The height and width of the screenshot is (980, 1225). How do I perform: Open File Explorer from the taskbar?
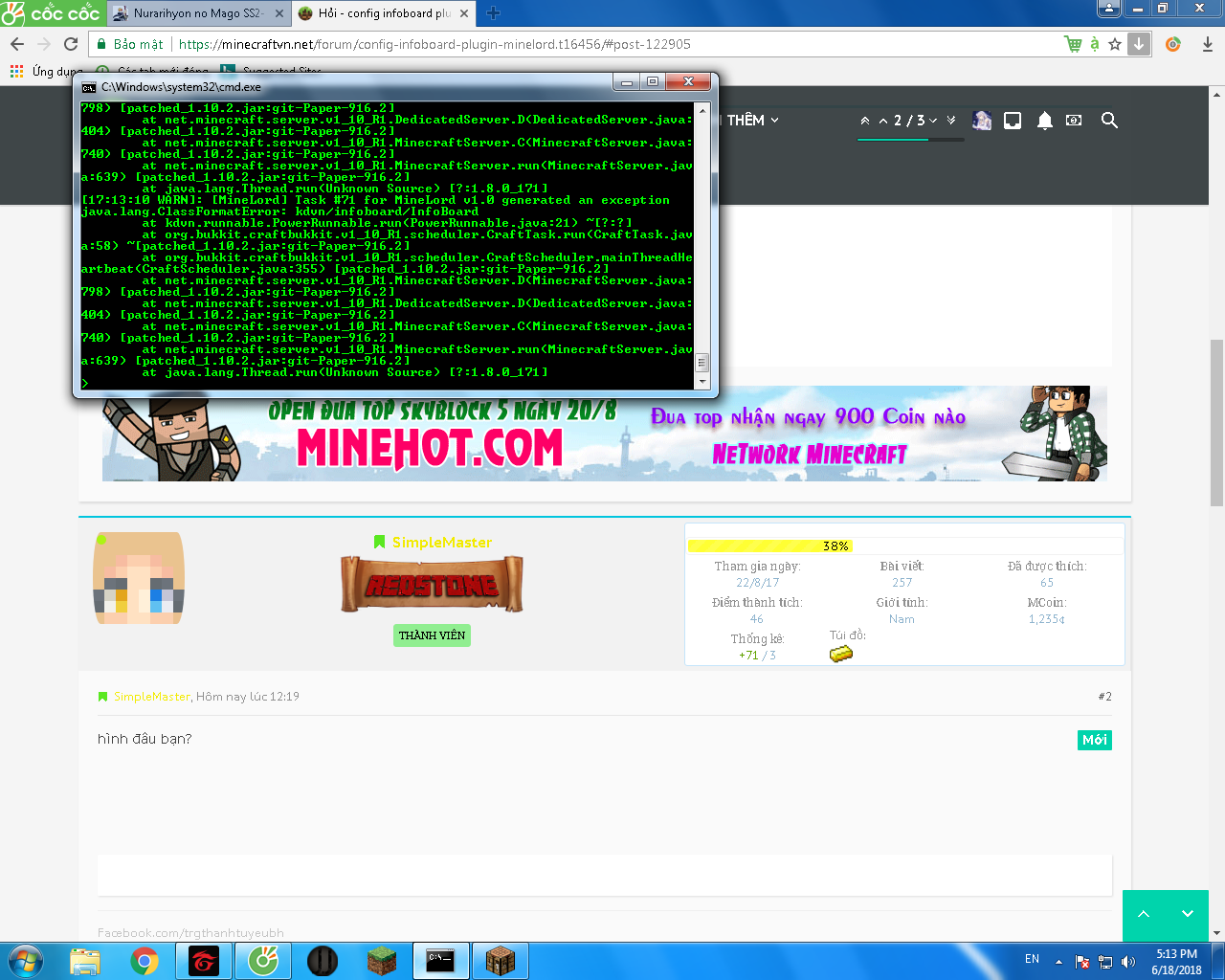tap(85, 961)
